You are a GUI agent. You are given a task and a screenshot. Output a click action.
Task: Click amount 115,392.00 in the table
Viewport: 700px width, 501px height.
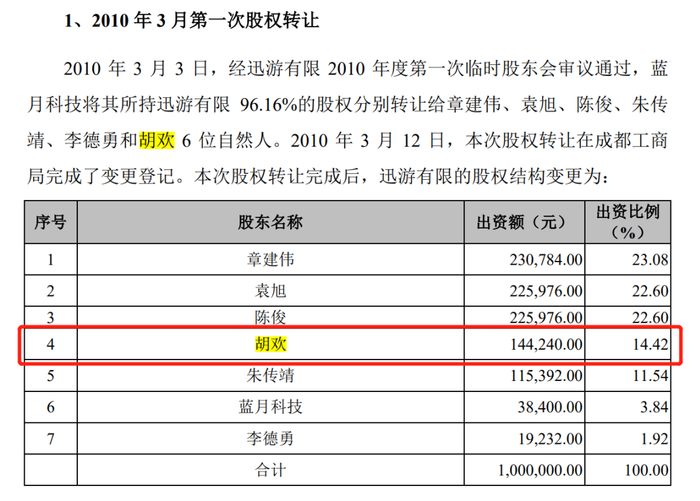(x=546, y=376)
